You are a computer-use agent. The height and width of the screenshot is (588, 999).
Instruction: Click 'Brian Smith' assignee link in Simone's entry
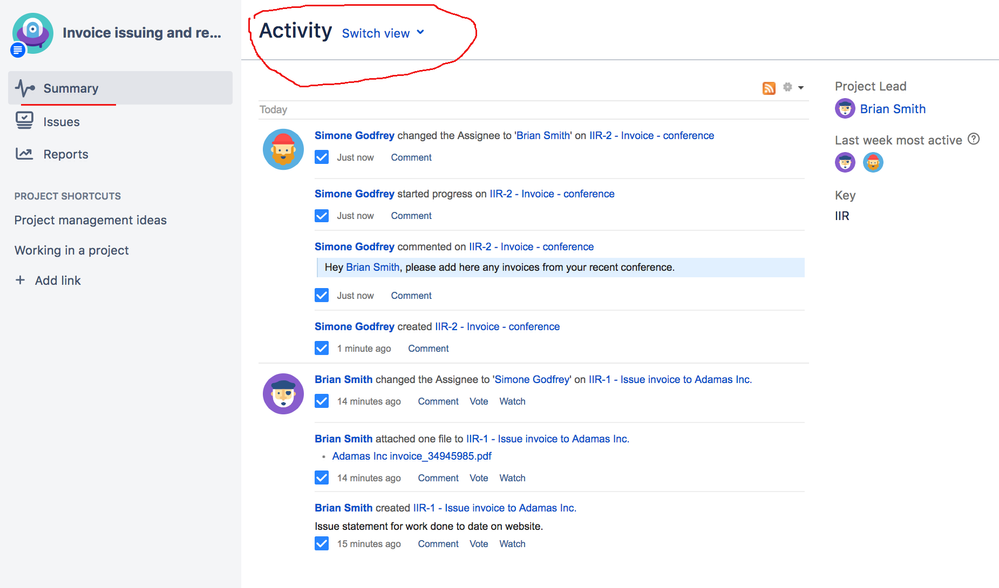point(543,135)
